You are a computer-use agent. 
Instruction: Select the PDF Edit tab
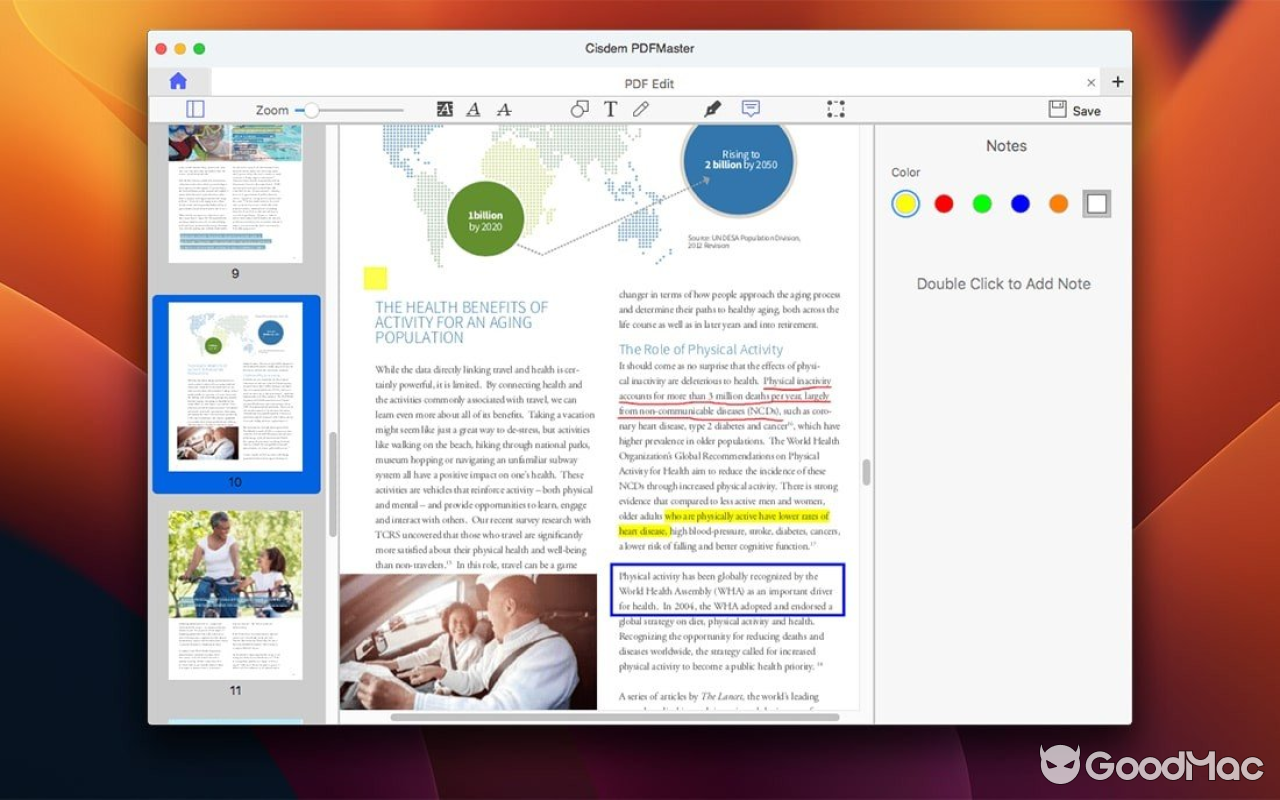pos(649,83)
